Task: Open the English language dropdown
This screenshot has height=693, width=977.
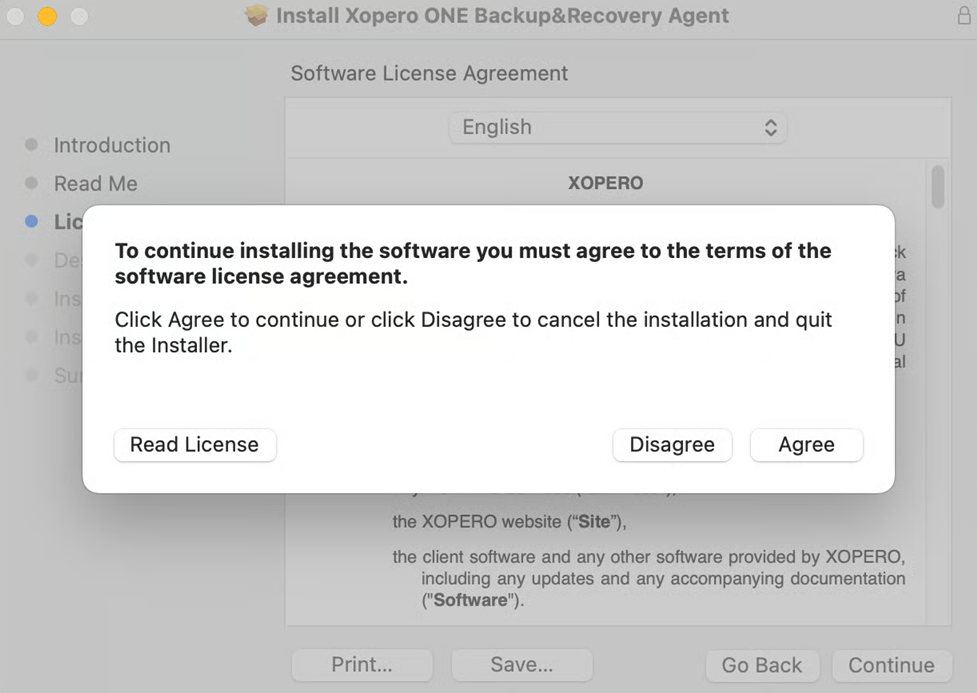Action: click(x=617, y=127)
